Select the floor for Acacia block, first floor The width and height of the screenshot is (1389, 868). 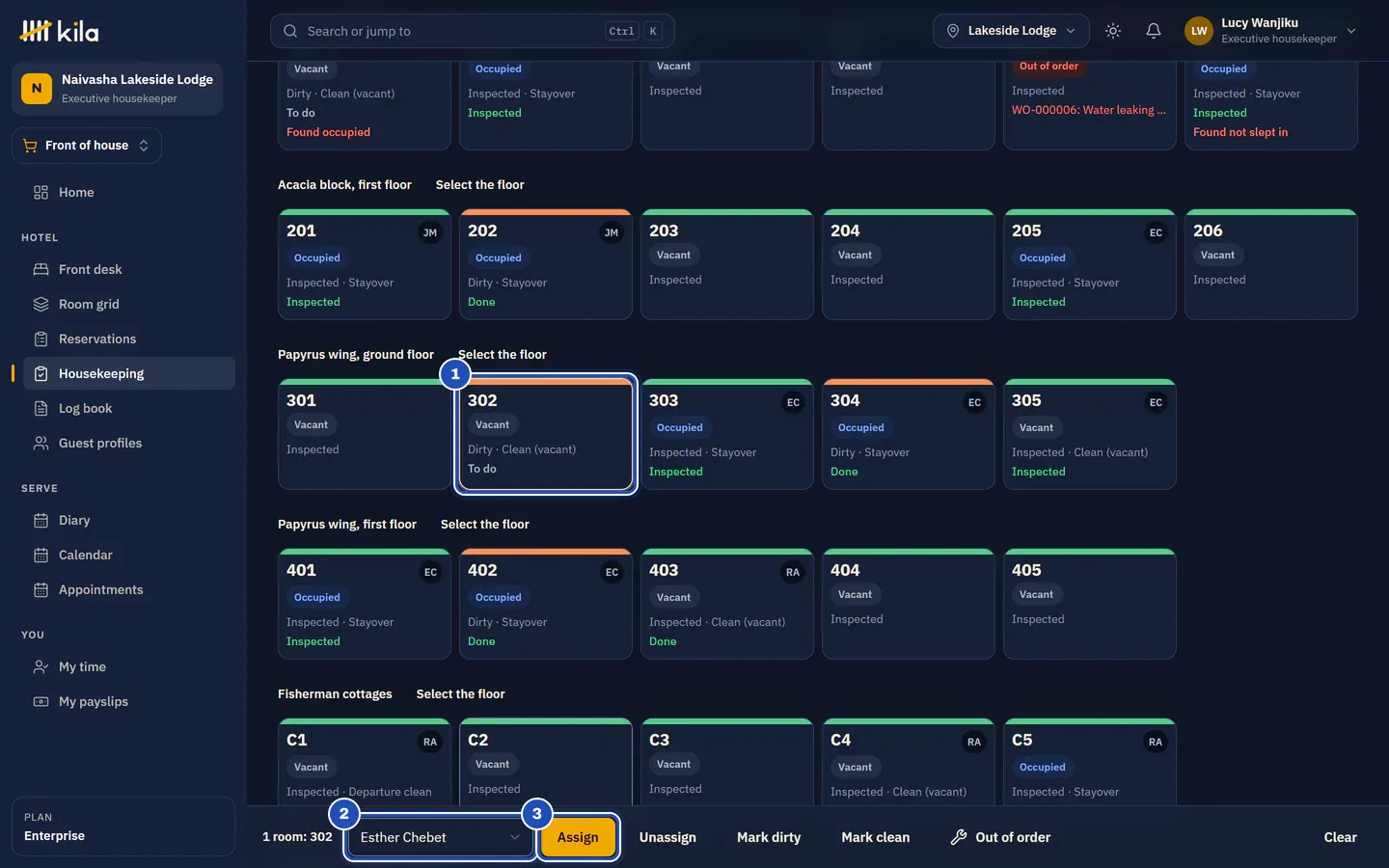coord(479,184)
